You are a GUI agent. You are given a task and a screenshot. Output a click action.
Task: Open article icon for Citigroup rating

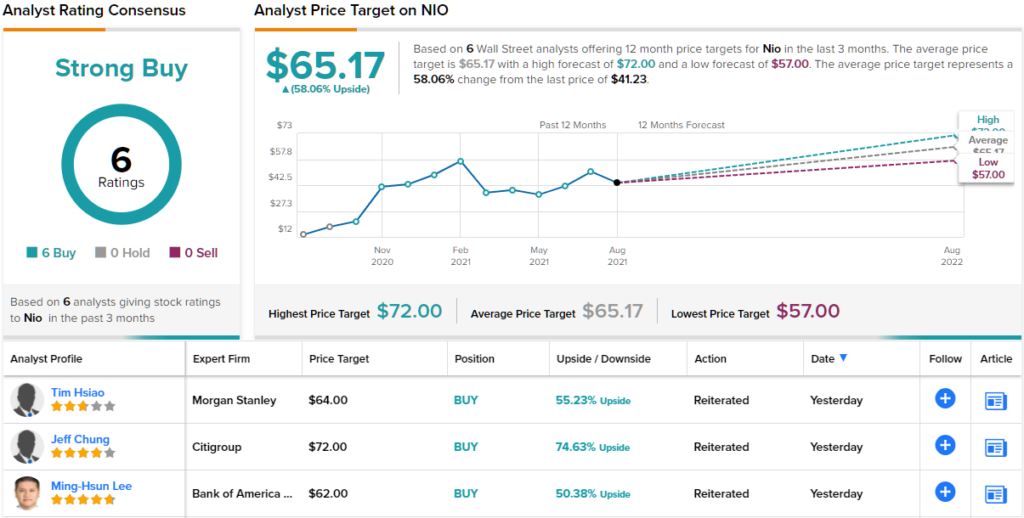(x=996, y=447)
